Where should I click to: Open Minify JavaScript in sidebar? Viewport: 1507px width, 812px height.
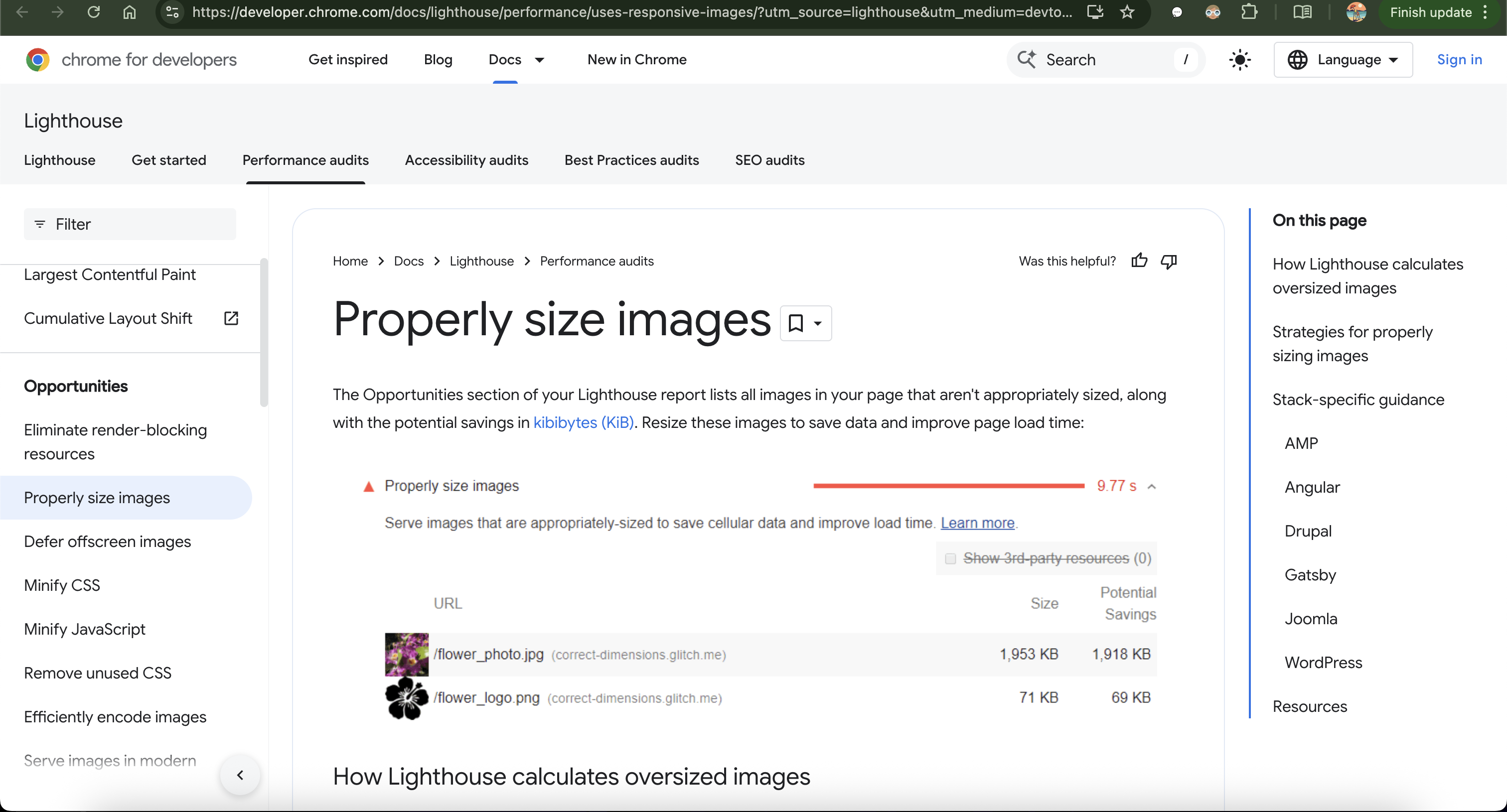[x=85, y=630]
